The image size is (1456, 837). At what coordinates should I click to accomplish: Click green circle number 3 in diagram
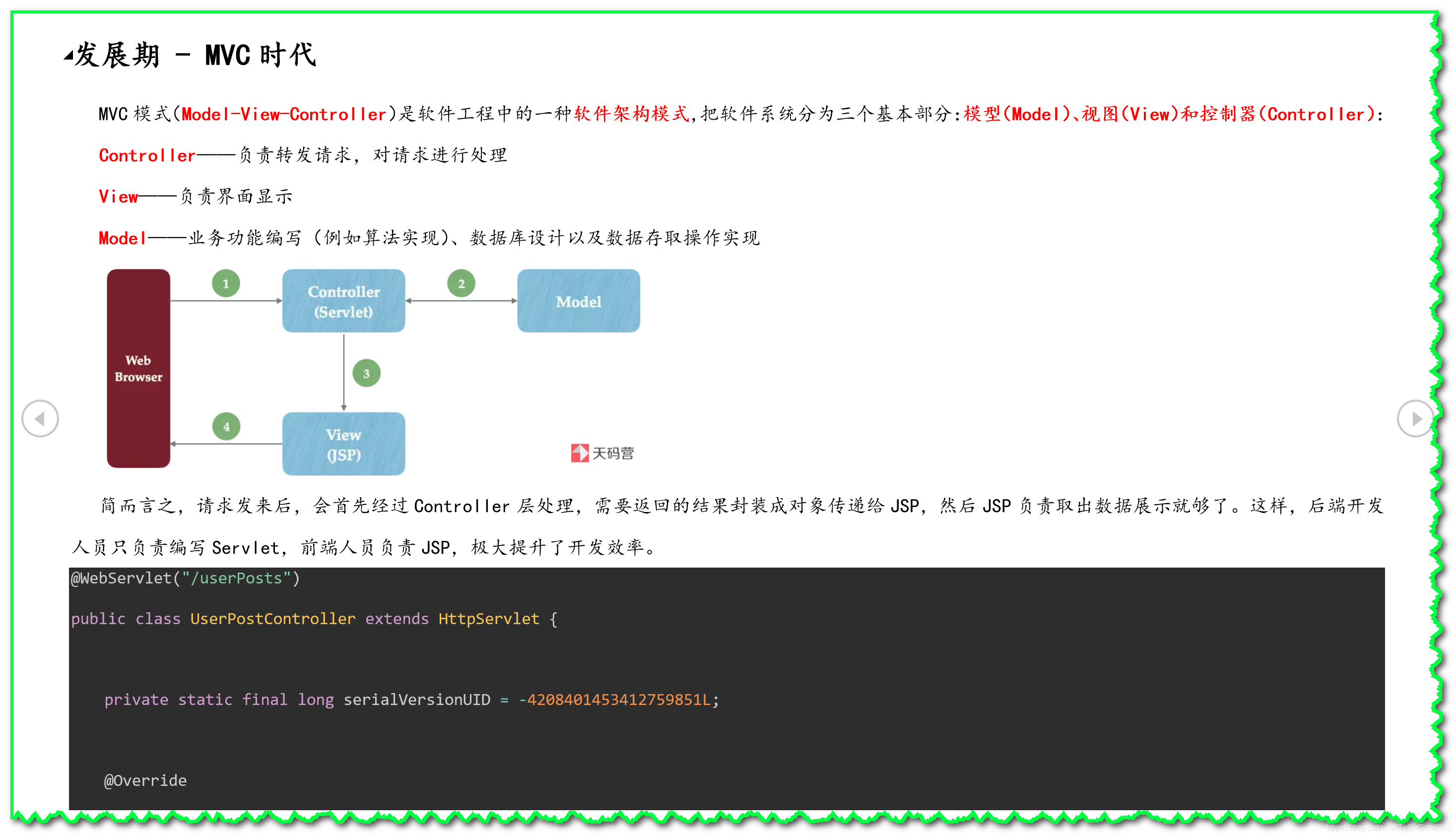click(x=366, y=373)
